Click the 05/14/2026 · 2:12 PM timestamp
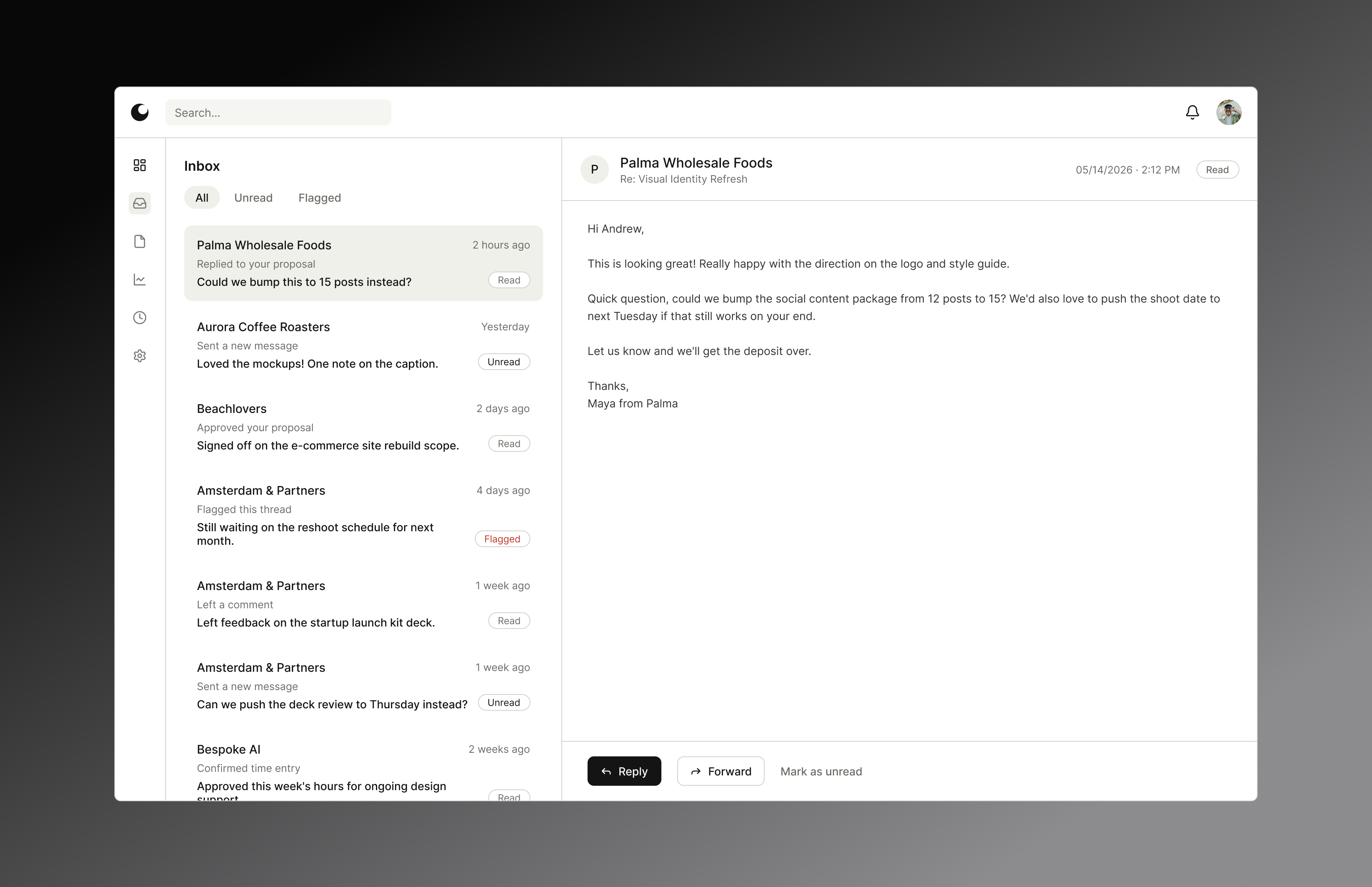Image resolution: width=1372 pixels, height=887 pixels. click(1127, 170)
